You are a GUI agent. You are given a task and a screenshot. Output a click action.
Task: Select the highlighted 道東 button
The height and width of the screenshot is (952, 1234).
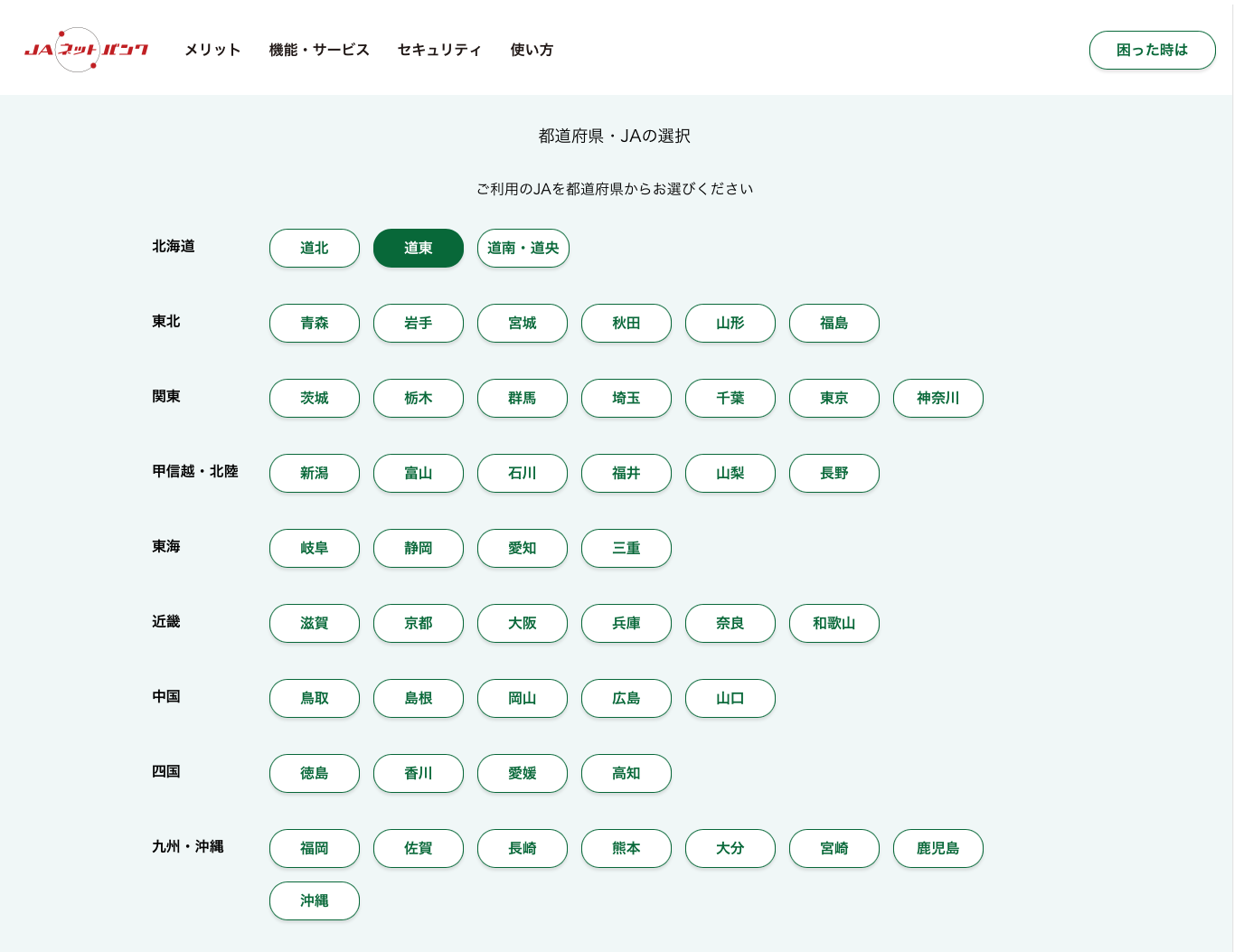tap(419, 248)
